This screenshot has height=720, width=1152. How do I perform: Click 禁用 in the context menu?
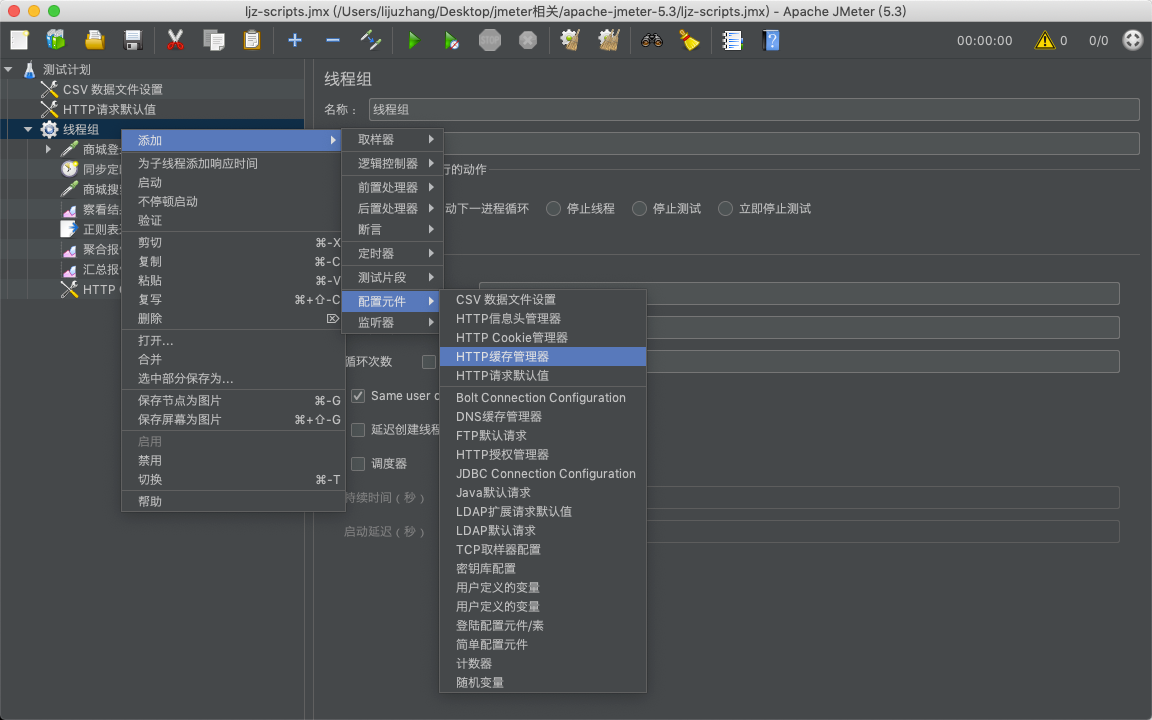pos(233,461)
